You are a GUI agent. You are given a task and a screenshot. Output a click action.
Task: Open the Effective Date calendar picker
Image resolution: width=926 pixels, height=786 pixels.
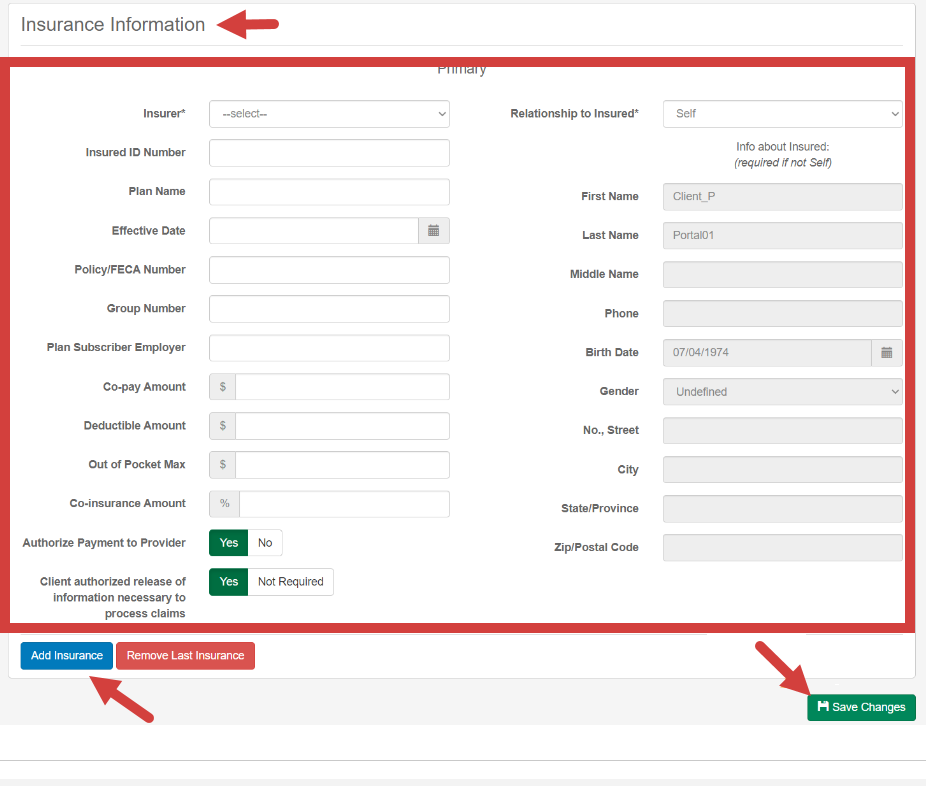click(434, 230)
